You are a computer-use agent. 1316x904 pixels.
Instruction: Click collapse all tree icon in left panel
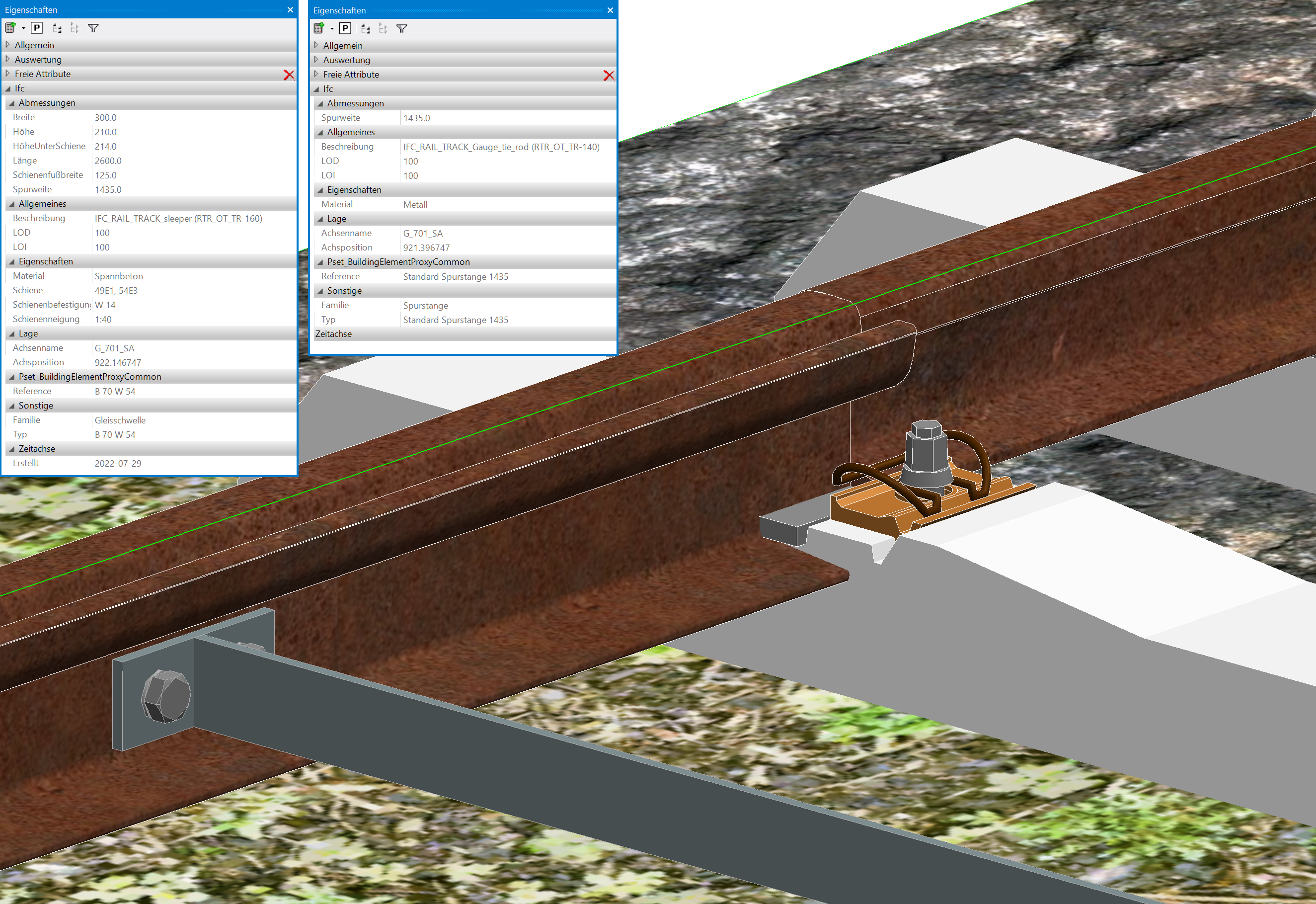(74, 28)
